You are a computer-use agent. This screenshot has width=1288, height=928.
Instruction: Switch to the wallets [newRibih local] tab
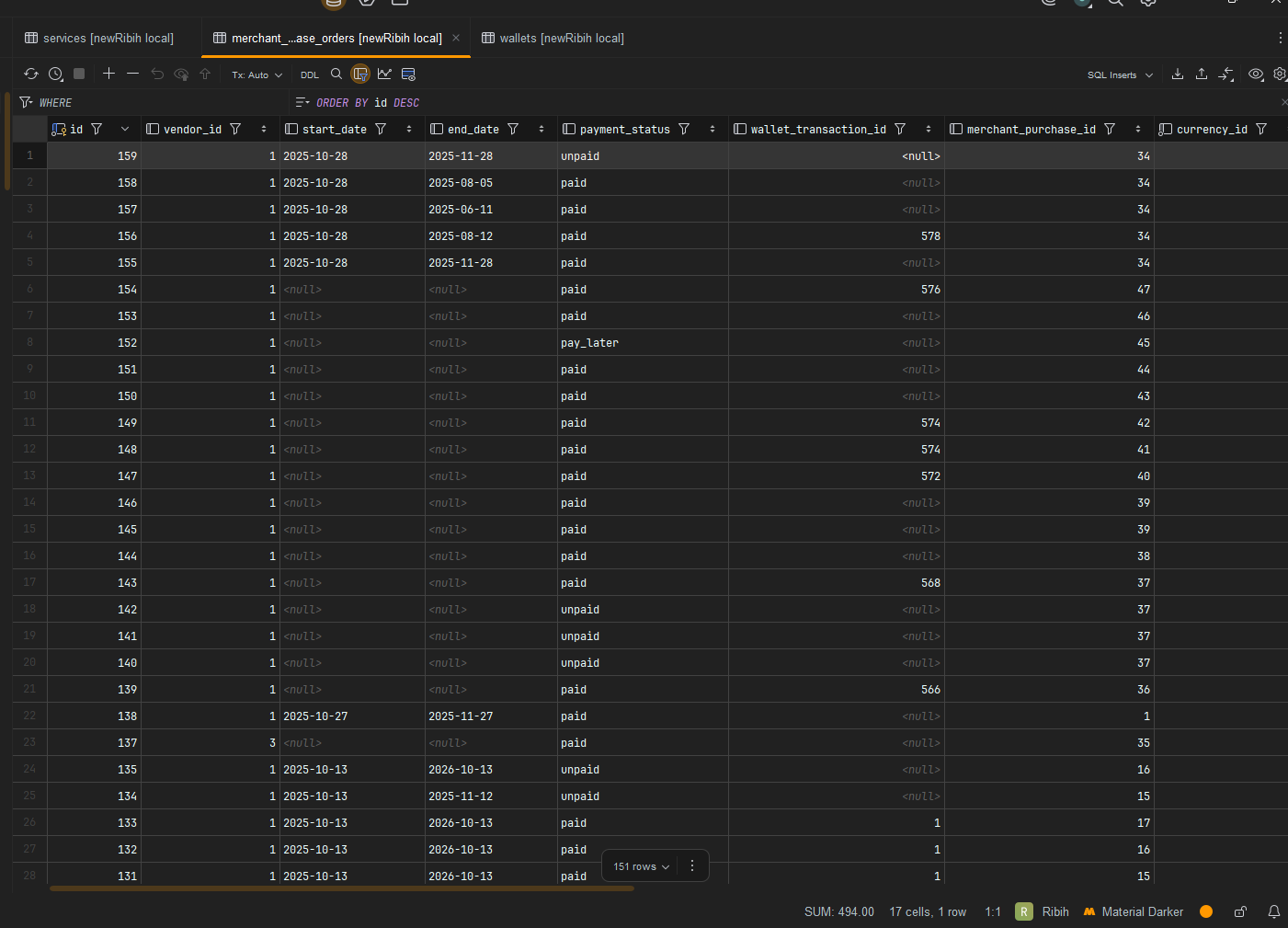553,38
